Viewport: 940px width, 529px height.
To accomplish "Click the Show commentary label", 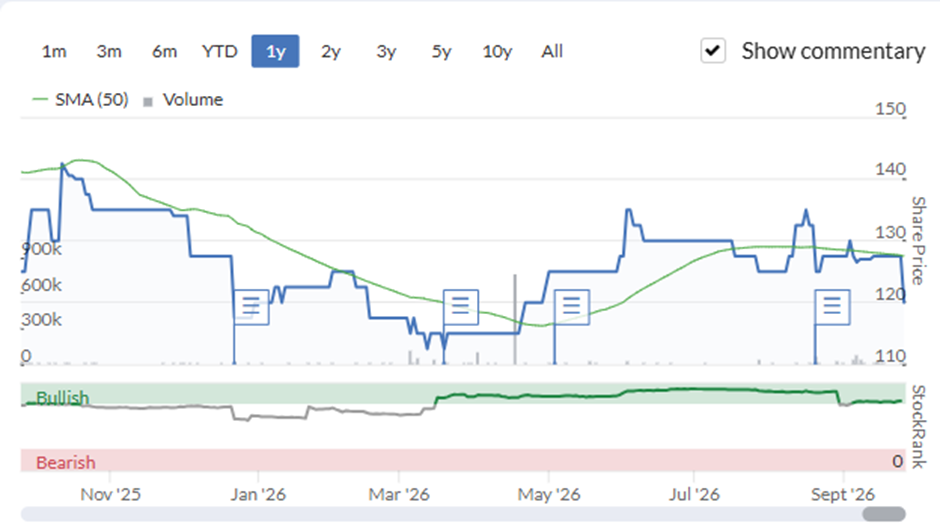I will [x=833, y=52].
